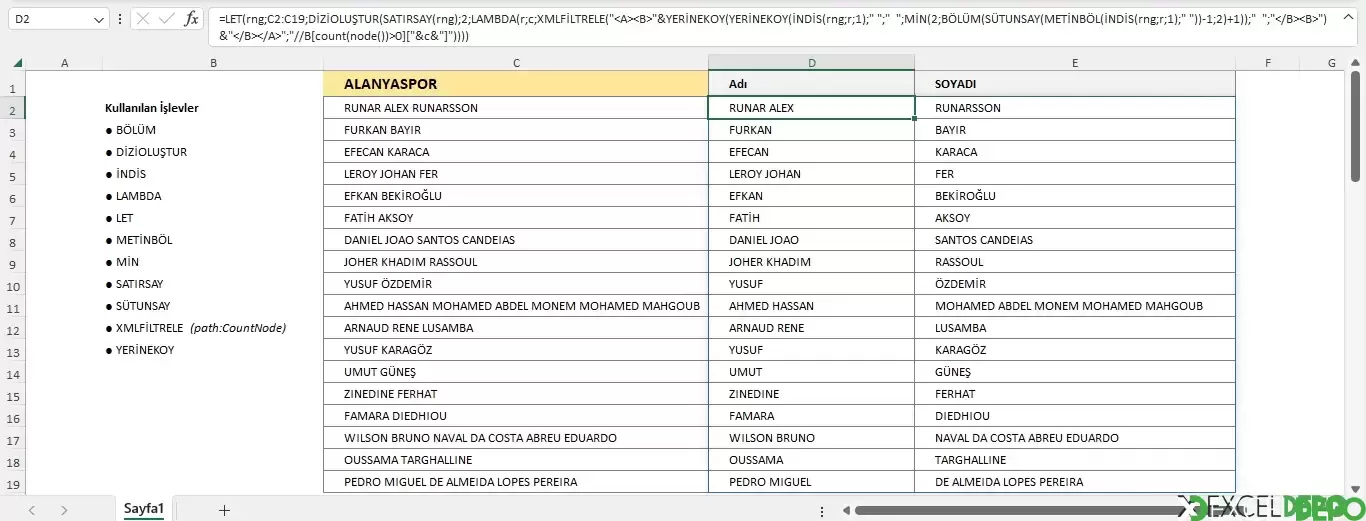The image size is (1366, 521).
Task: Click the three-dot tab bar split handle
Action: click(821, 510)
